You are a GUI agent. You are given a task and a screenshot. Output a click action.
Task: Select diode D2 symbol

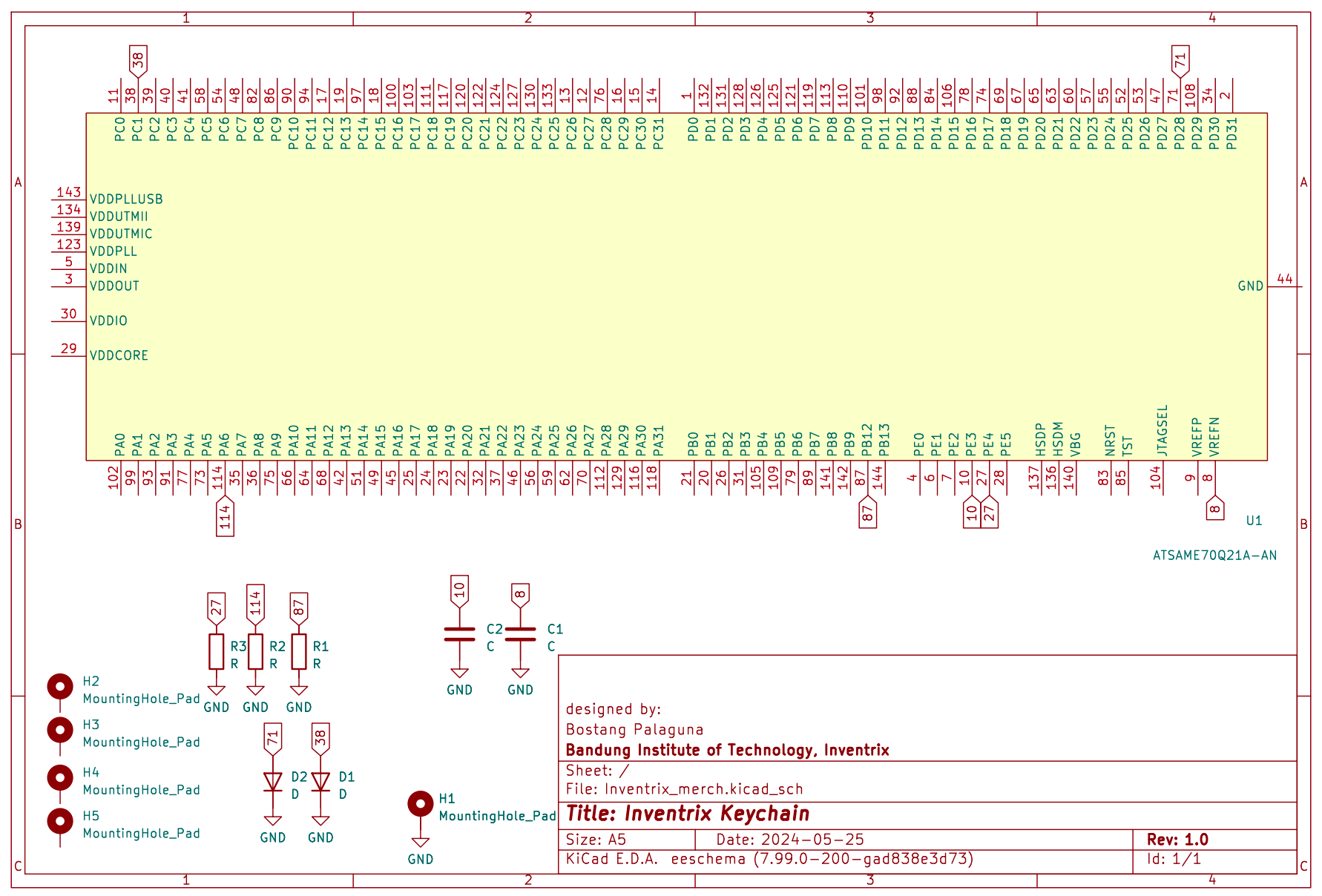[273, 782]
